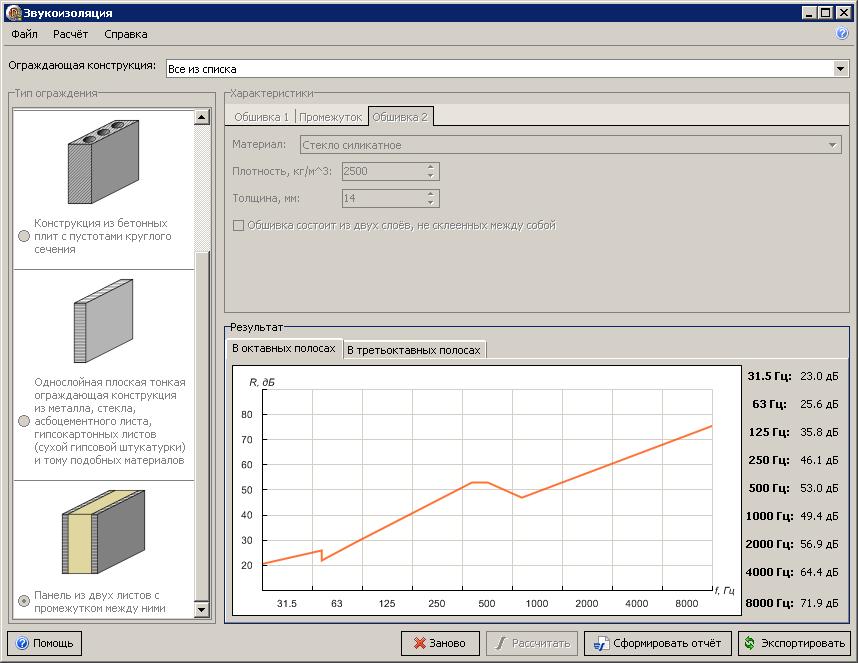
Task: Expand the Ограждающая конструкция dropdown
Action: 840,68
